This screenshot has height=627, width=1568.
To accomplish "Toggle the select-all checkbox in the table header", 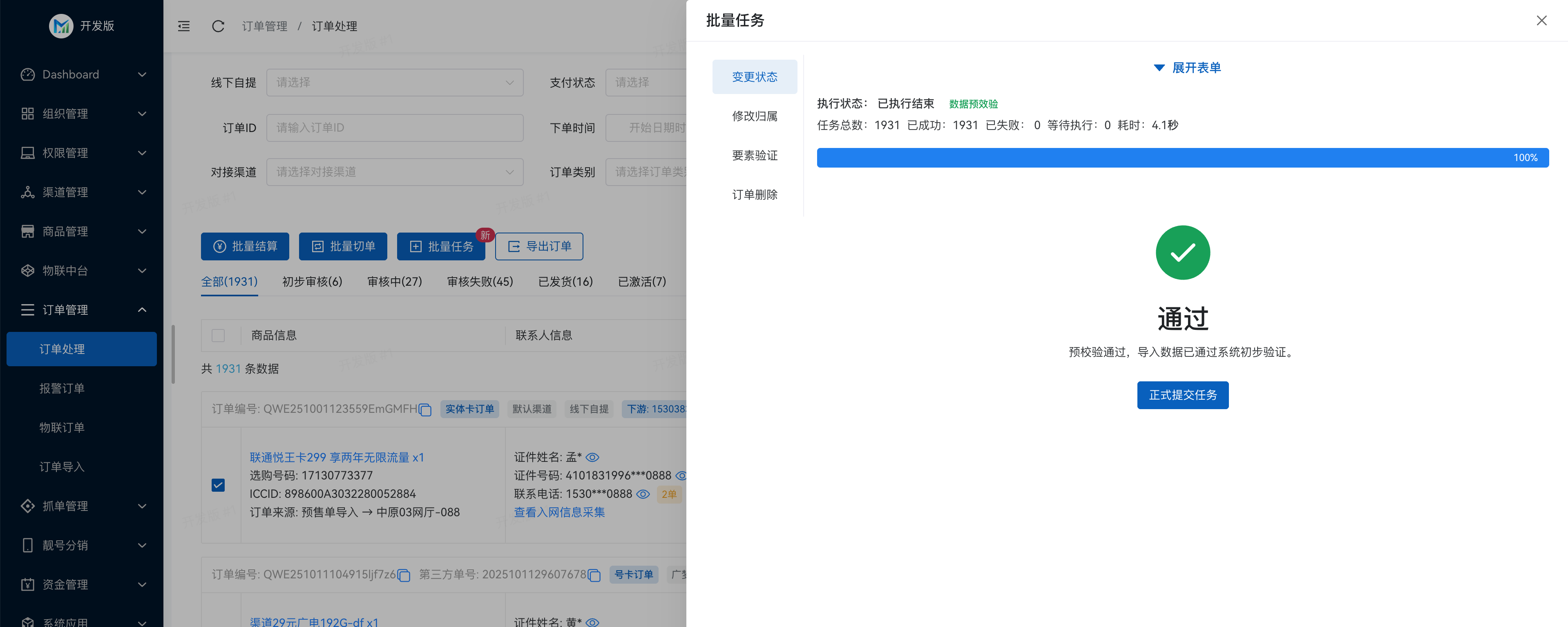I will pyautogui.click(x=219, y=336).
